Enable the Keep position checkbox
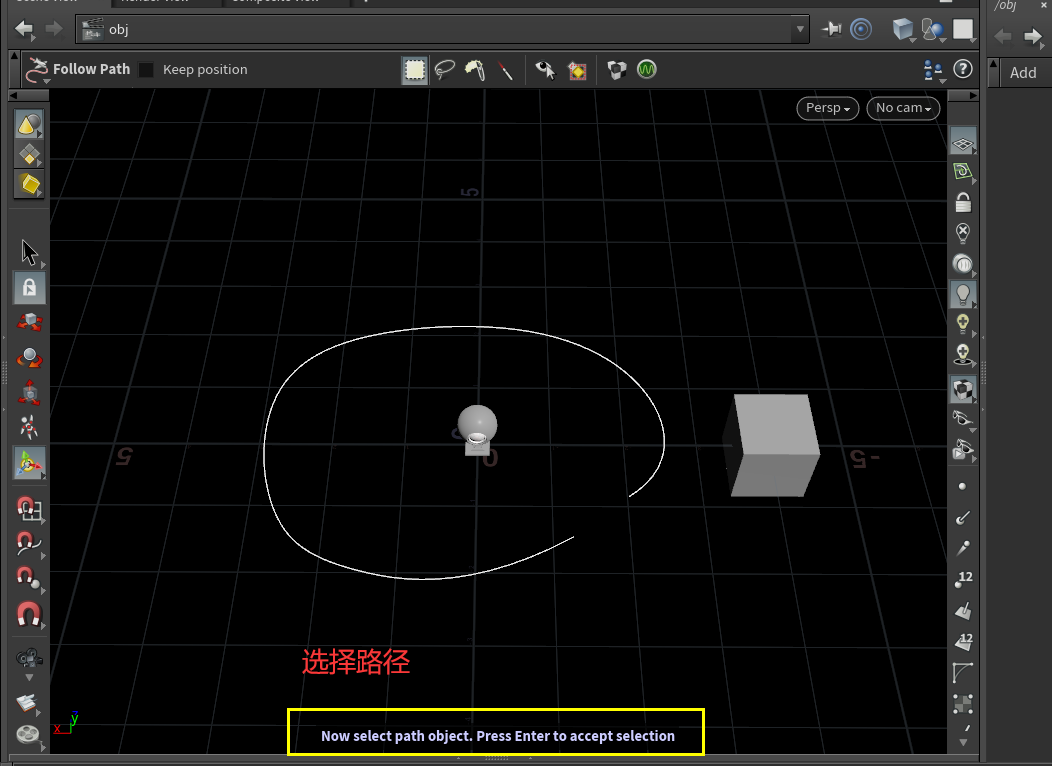This screenshot has height=766, width=1052. (146, 69)
